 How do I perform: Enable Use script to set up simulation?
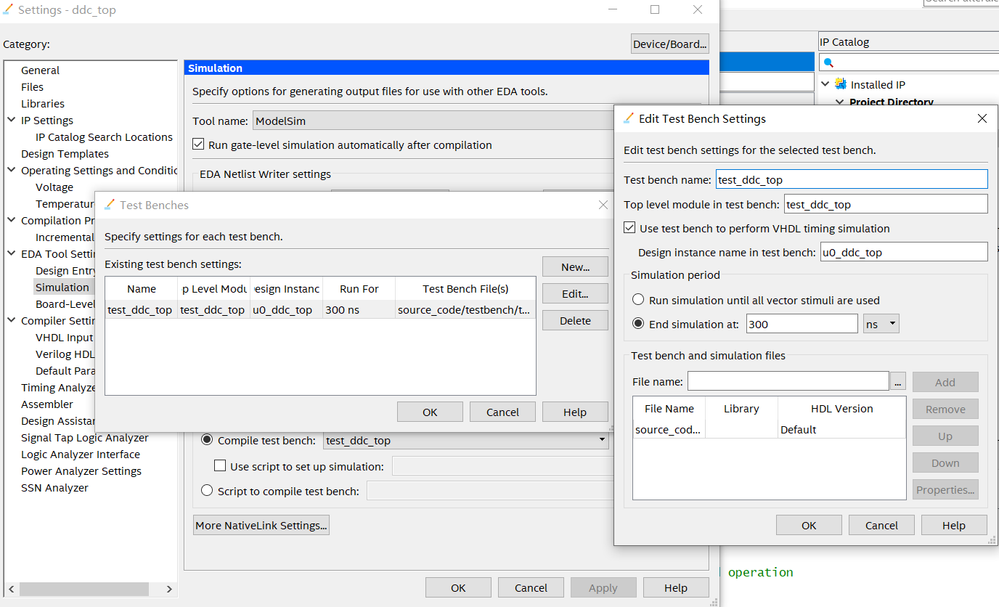pos(220,466)
